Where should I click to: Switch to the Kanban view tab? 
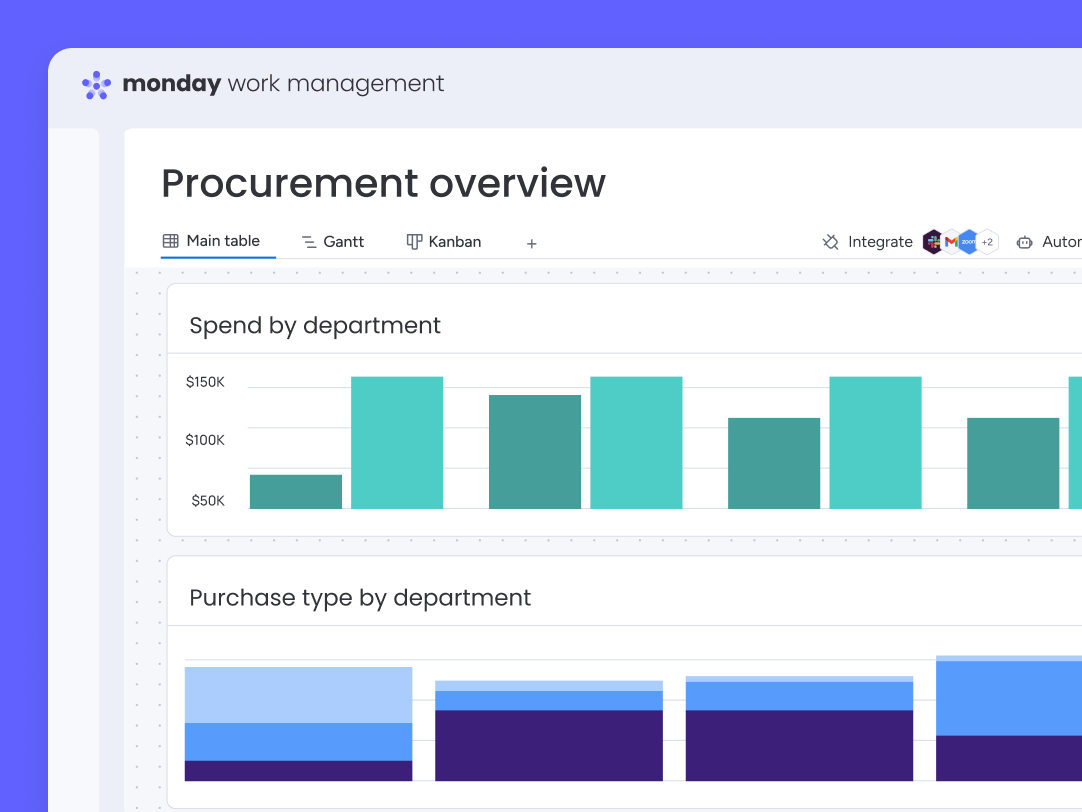[x=444, y=241]
